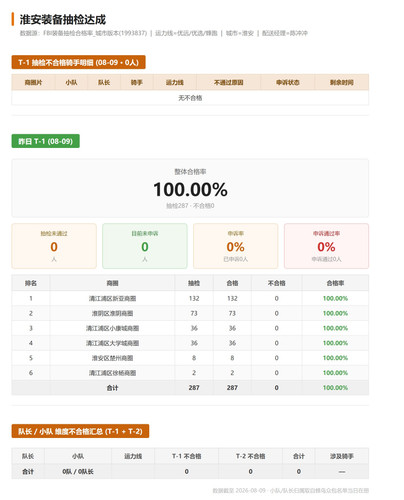
Task: Click the 申诉状态 column header
Action: [x=287, y=82]
